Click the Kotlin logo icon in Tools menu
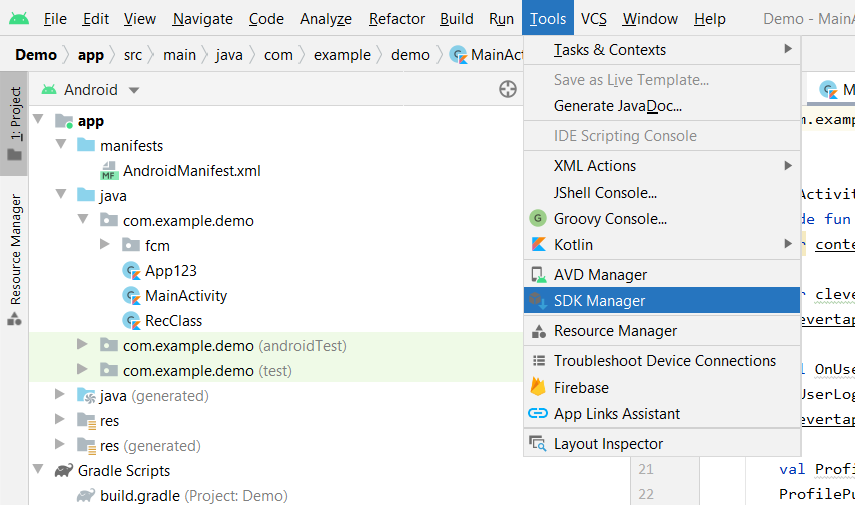Image resolution: width=855 pixels, height=505 pixels. click(539, 244)
